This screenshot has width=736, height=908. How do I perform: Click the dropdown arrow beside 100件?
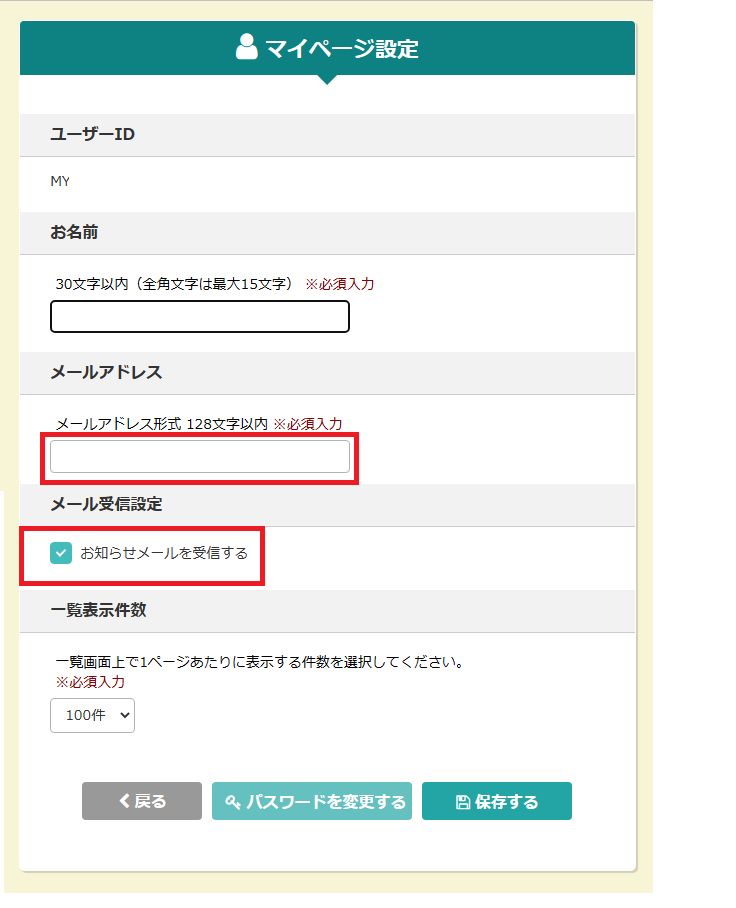click(x=125, y=716)
